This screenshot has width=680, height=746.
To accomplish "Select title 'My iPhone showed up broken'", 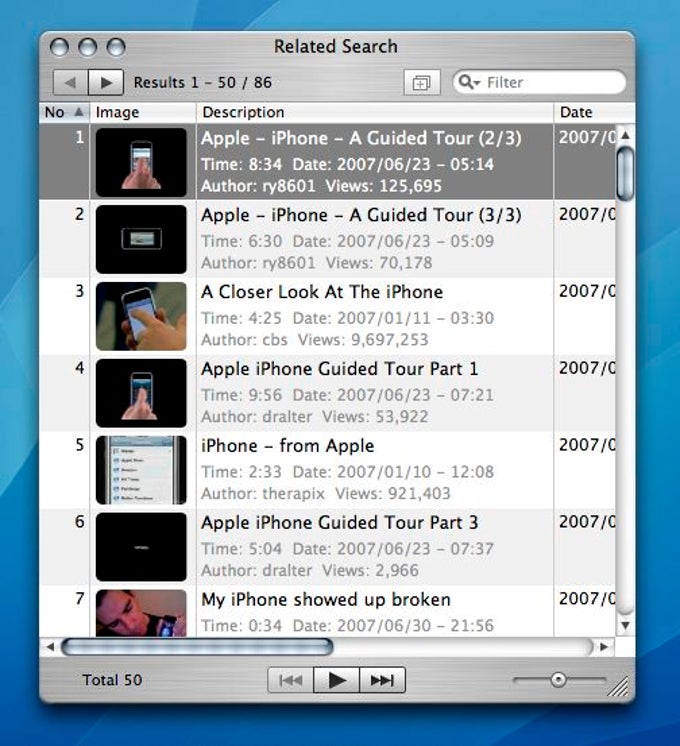I will point(325,600).
